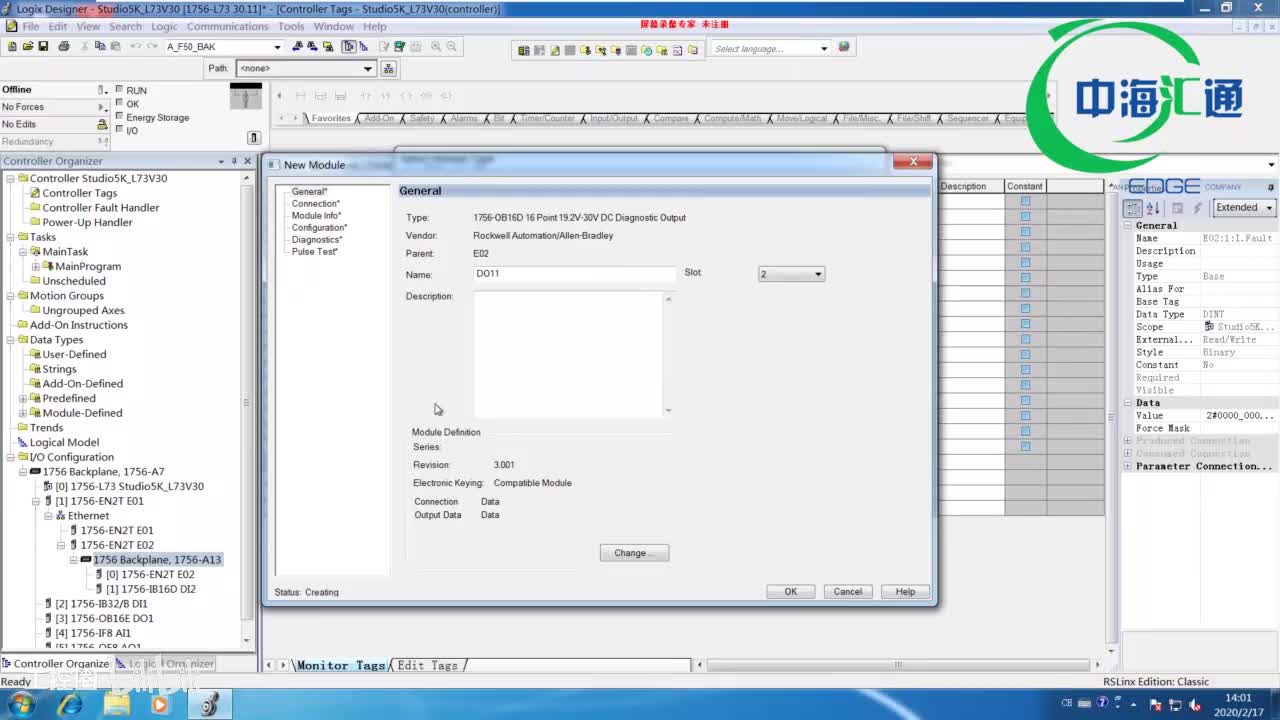The image size is (1280, 720).
Task: Click the edits lock icon beside No Edits
Action: point(102,124)
